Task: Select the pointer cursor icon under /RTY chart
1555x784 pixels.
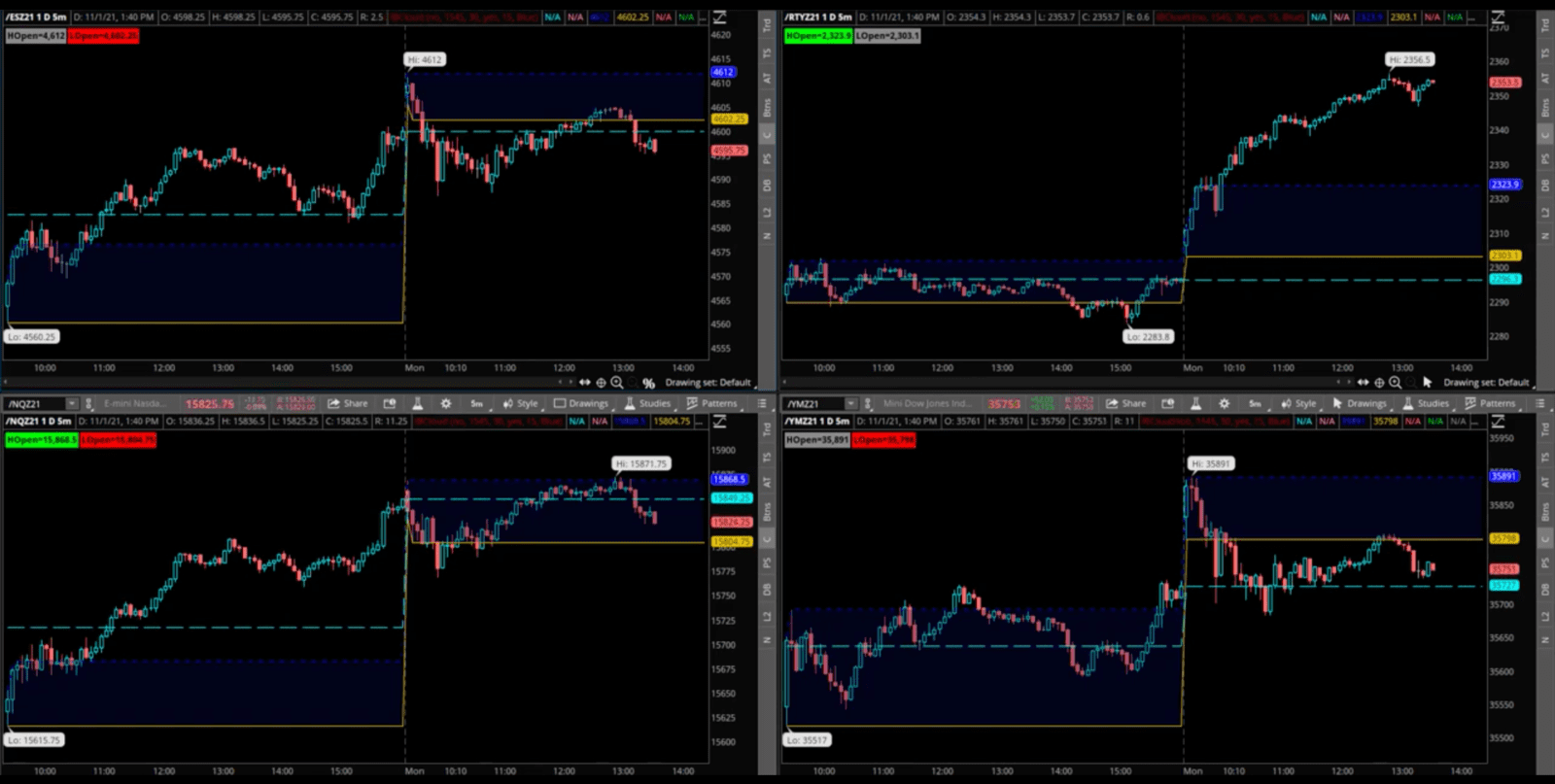Action: pos(1427,383)
